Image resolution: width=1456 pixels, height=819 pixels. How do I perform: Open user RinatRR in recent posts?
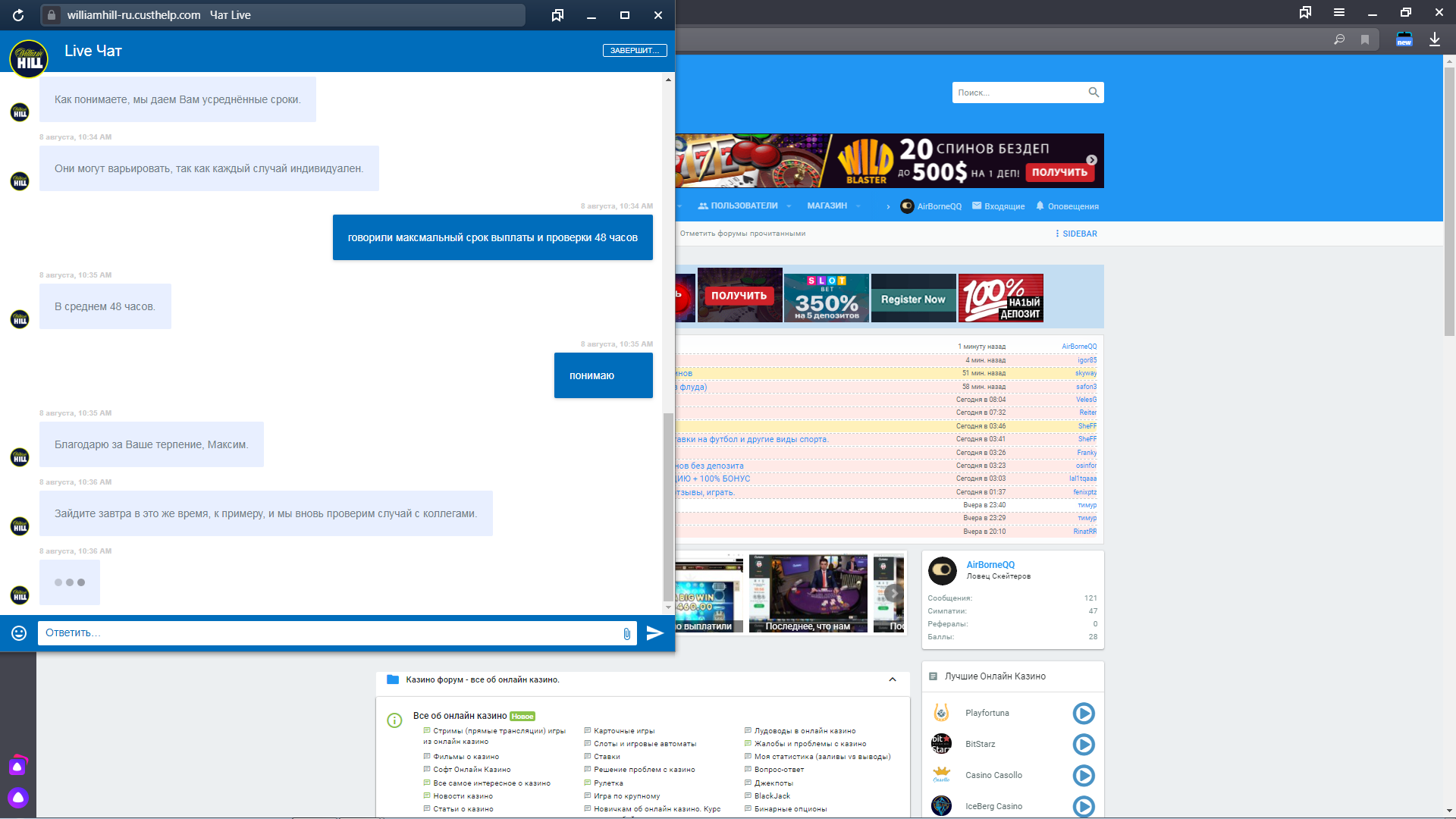click(1085, 532)
